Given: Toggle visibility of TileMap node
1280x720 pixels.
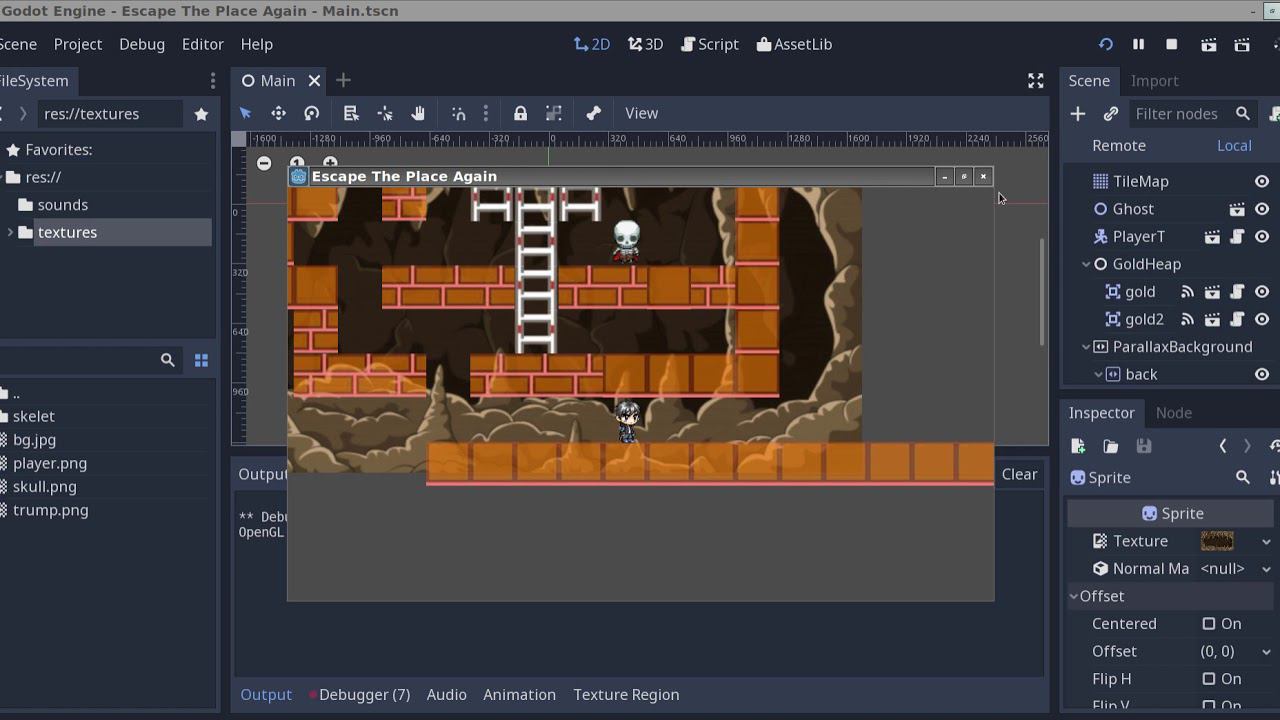Looking at the screenshot, I should [1262, 181].
